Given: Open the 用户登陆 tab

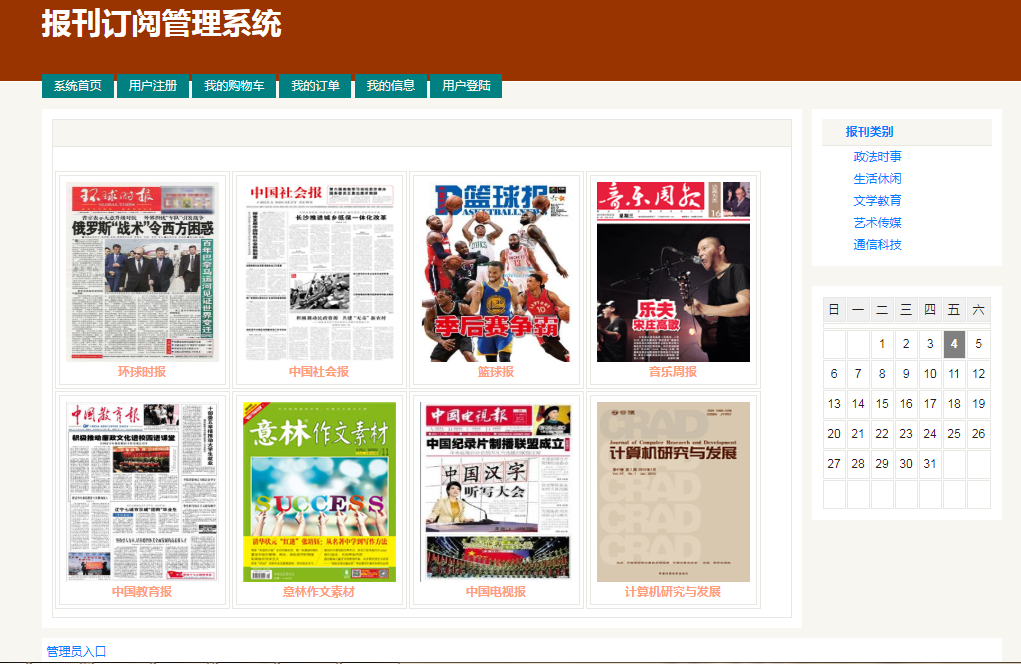Looking at the screenshot, I should 466,86.
